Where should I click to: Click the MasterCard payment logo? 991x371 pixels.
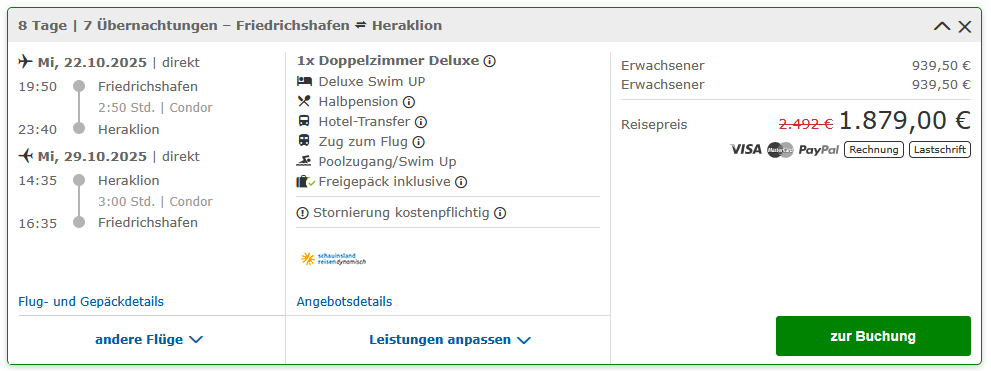click(x=780, y=150)
